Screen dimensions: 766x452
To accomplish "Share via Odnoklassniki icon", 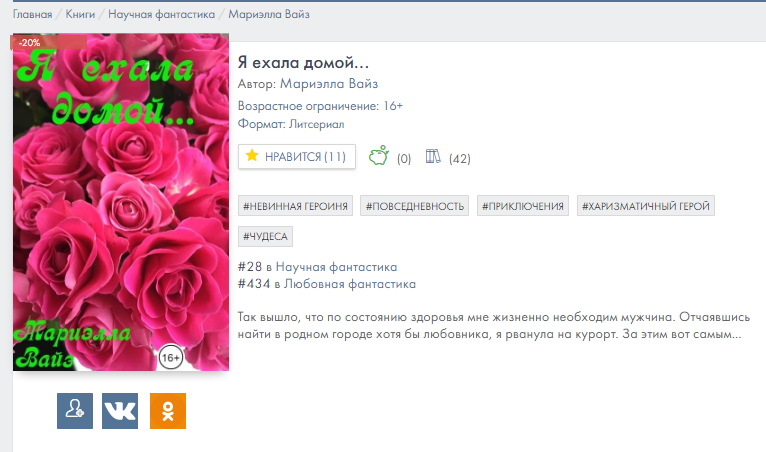I will click(x=168, y=411).
